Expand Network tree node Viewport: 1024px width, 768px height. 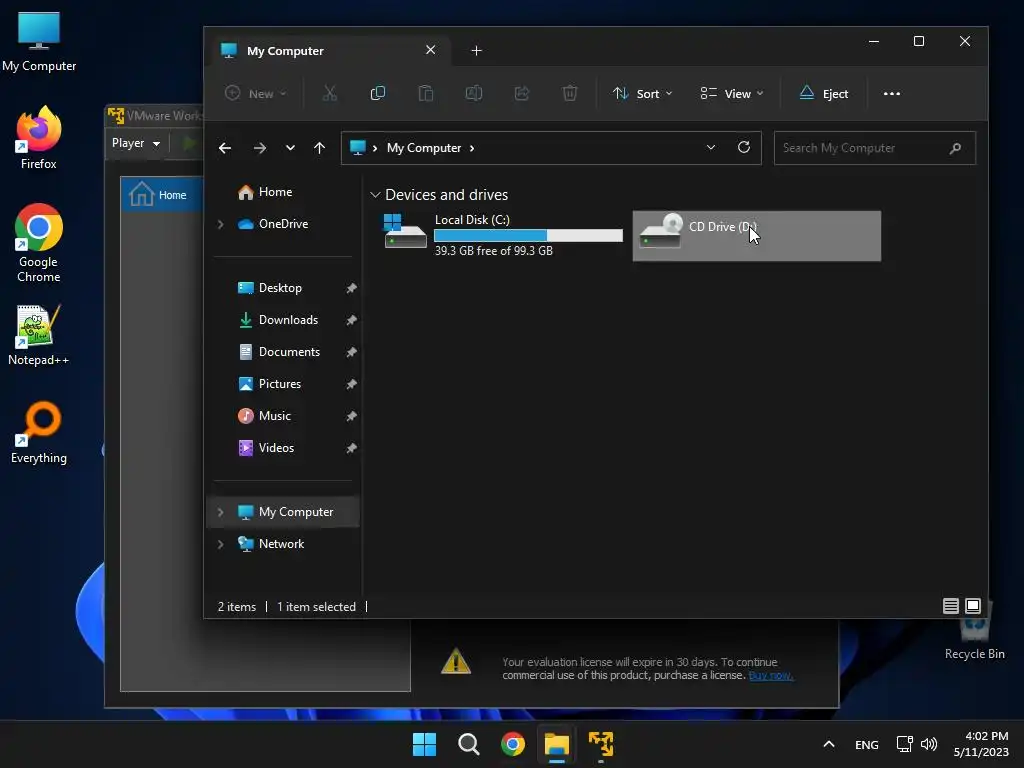(x=221, y=544)
